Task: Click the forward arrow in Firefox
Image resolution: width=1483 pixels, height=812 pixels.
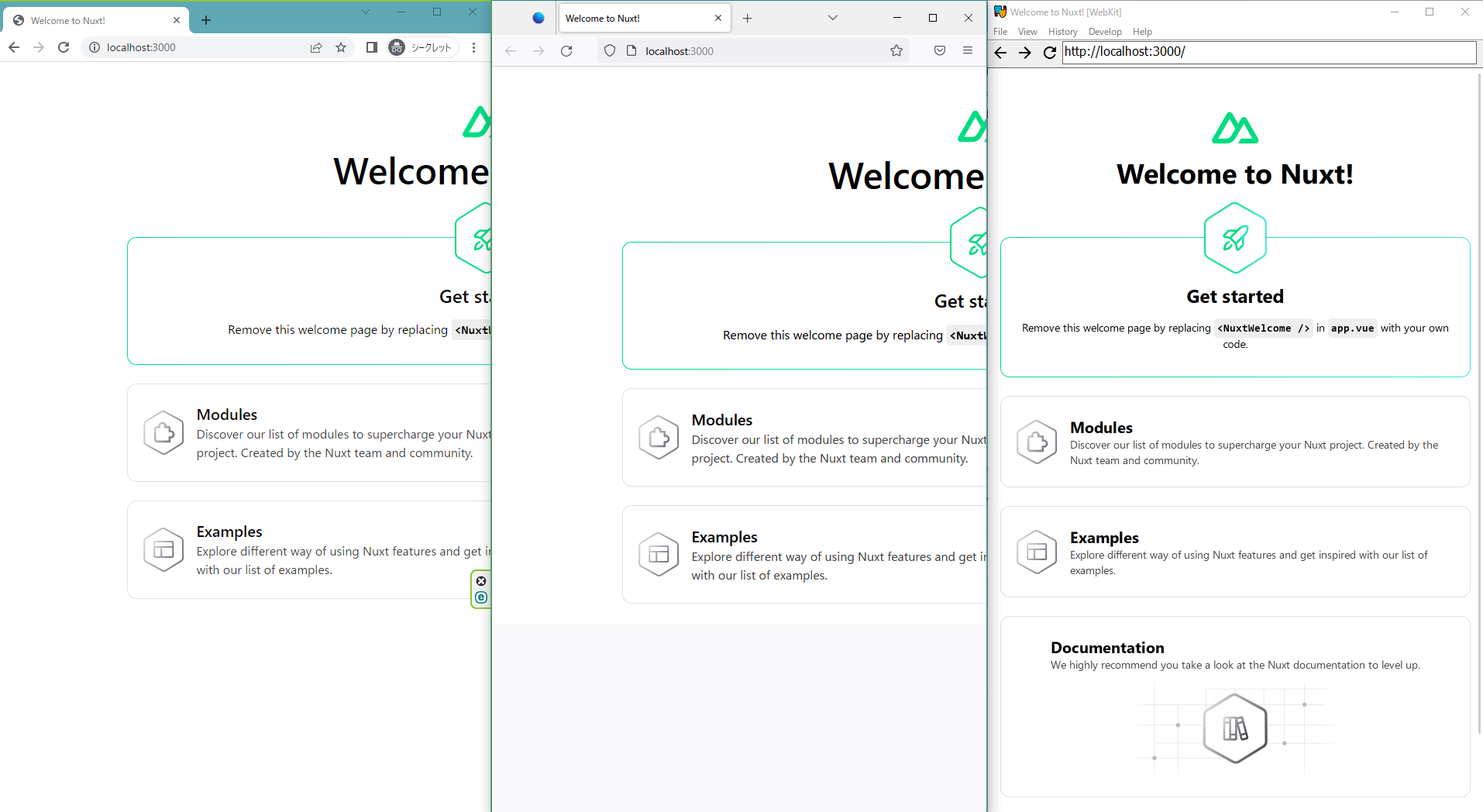Action: [538, 51]
